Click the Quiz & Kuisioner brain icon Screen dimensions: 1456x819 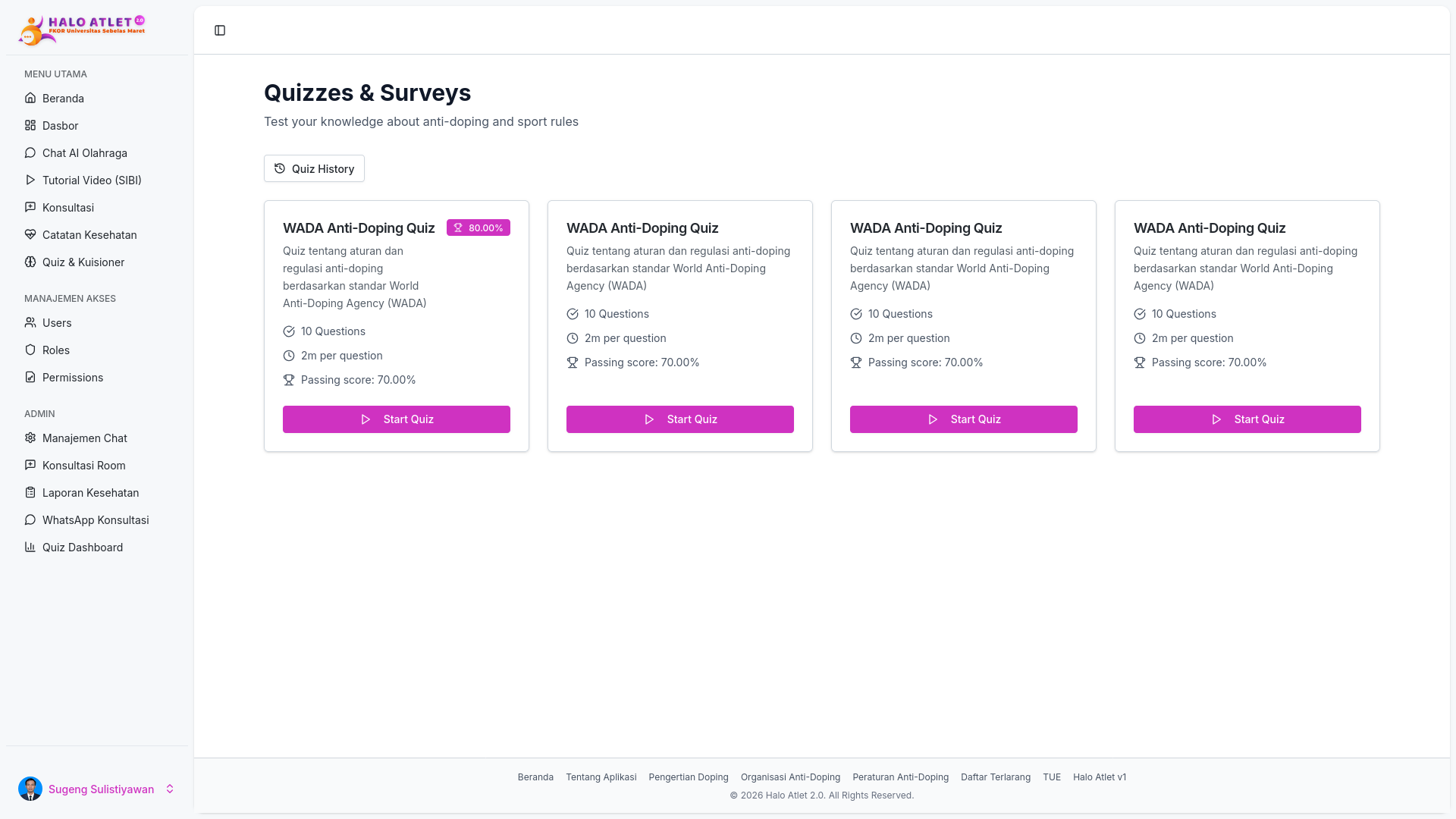pos(30,262)
